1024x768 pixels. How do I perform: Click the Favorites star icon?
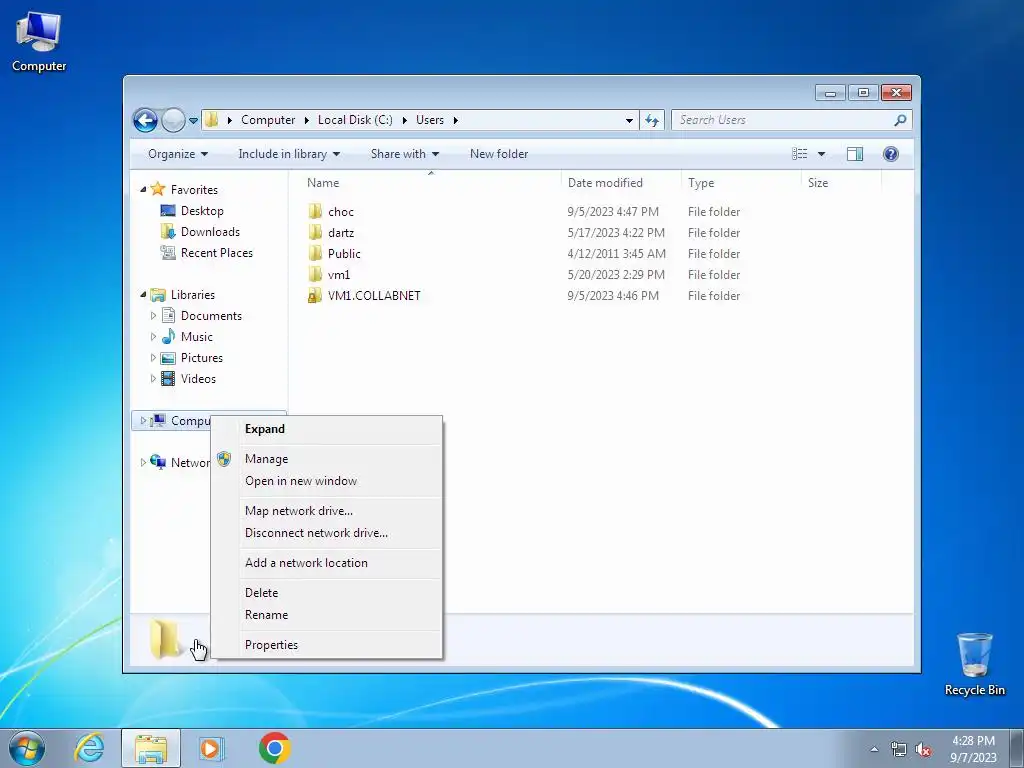click(158, 189)
